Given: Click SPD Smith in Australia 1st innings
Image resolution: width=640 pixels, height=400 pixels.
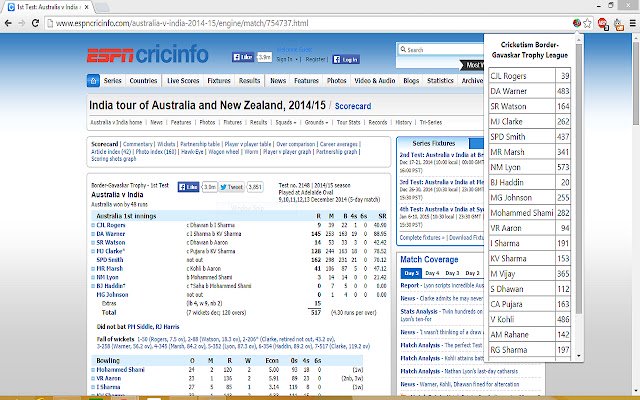Looking at the screenshot, I should click(110, 260).
